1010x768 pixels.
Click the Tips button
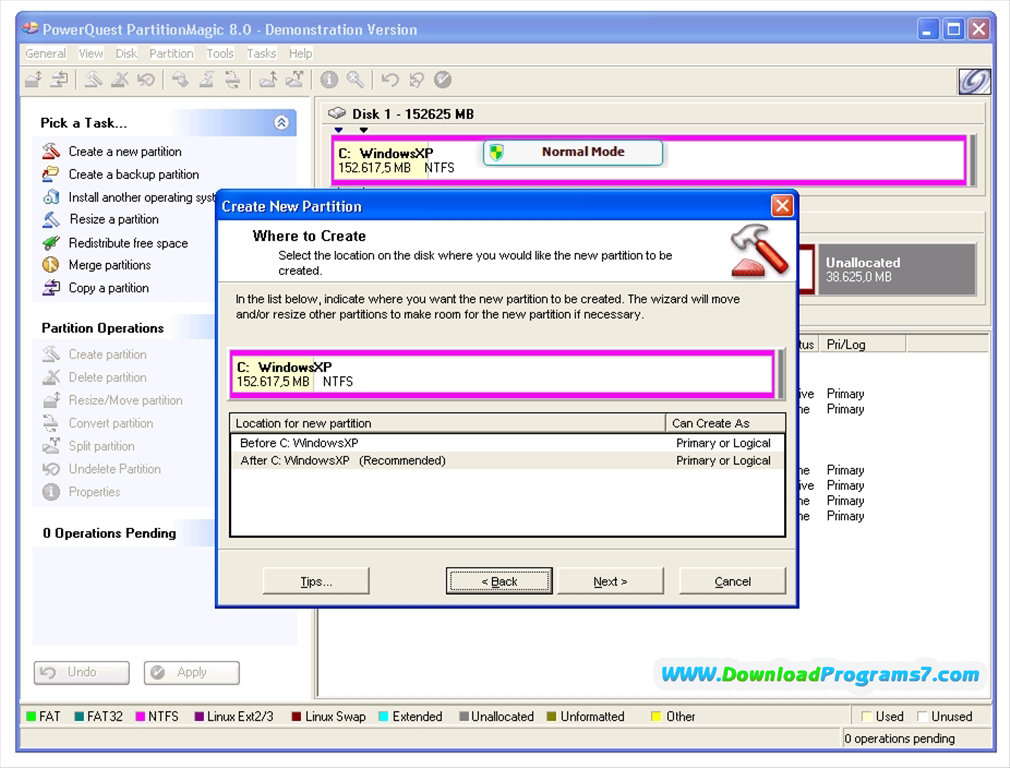point(315,581)
